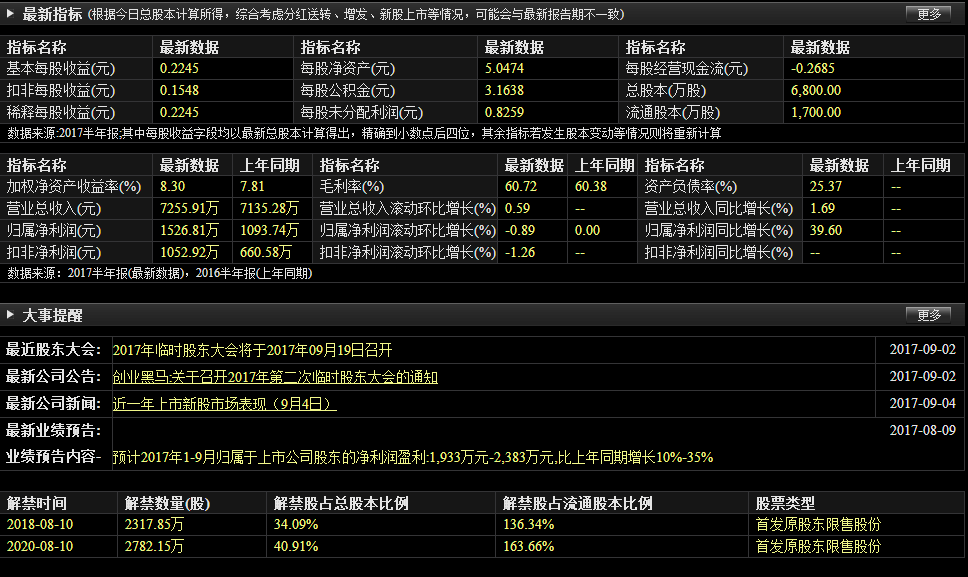The height and width of the screenshot is (577, 968).
Task: Open the 更多 button in the 最新指标 header
Action: tap(931, 14)
